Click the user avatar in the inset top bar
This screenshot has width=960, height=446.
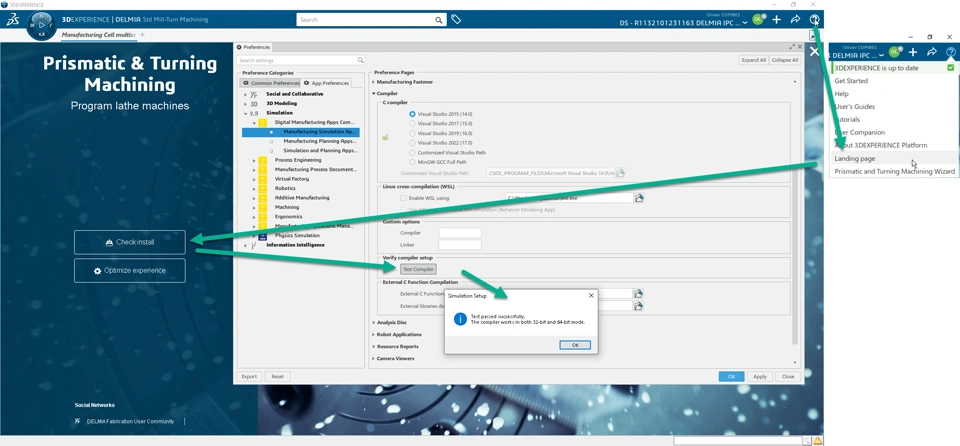(894, 51)
